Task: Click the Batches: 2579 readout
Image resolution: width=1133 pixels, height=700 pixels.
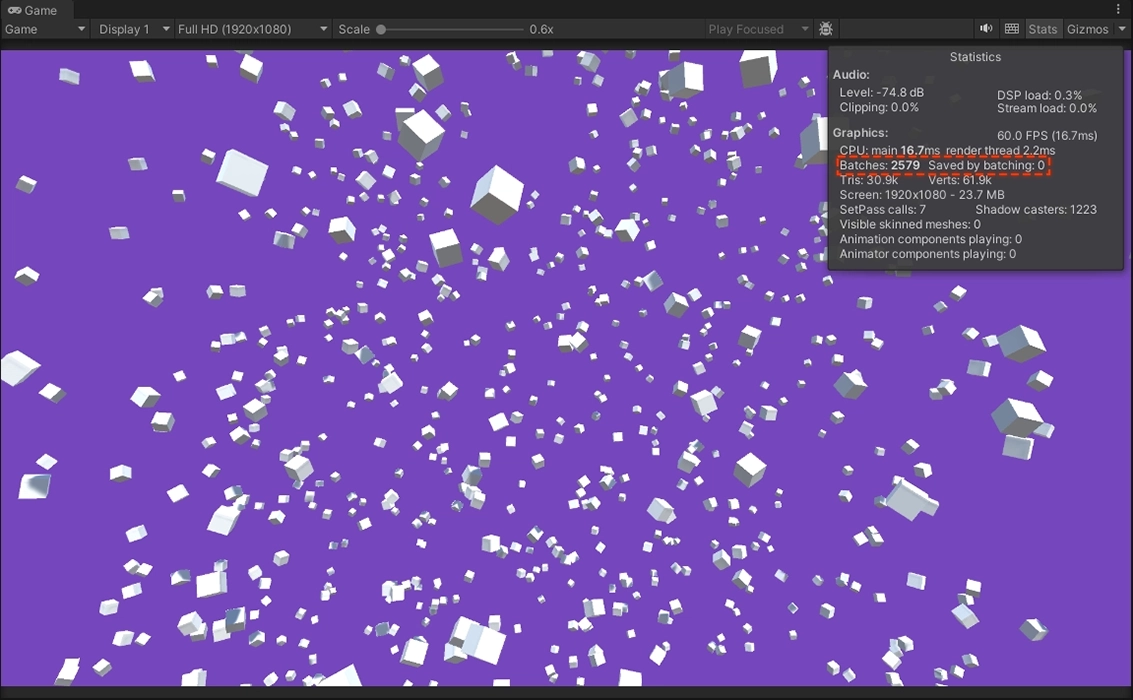Action: point(879,165)
